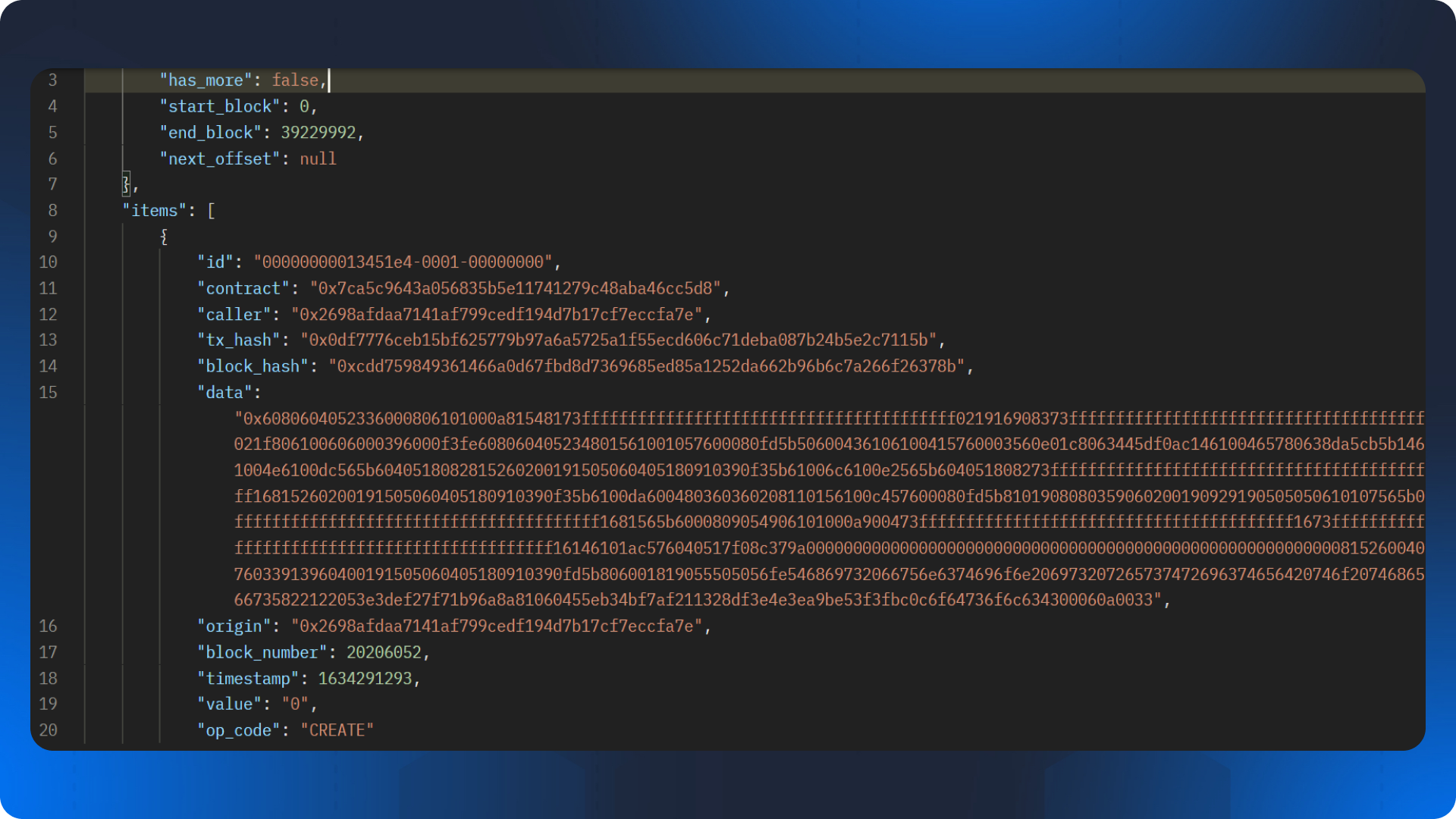Click line number 8 beside items
The image size is (1456, 819).
click(52, 211)
